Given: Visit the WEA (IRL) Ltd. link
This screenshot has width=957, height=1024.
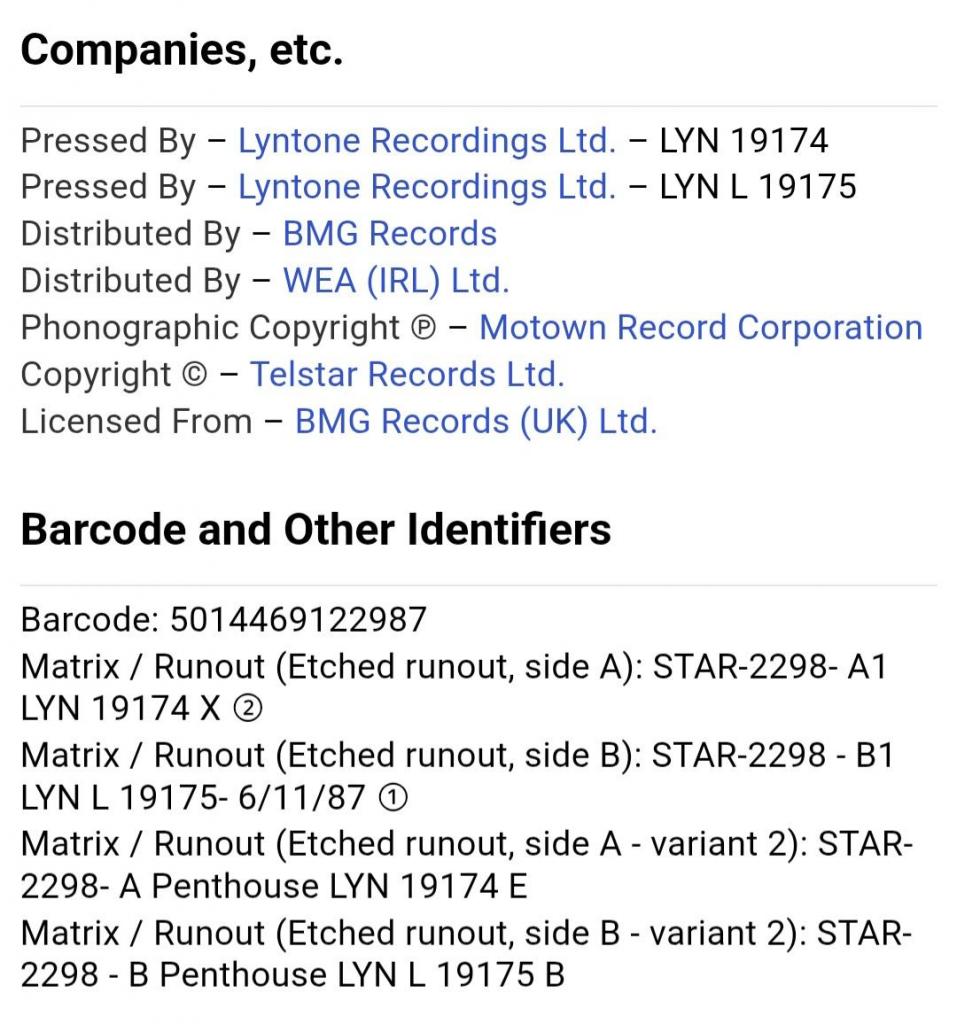Looking at the screenshot, I should click(x=396, y=281).
